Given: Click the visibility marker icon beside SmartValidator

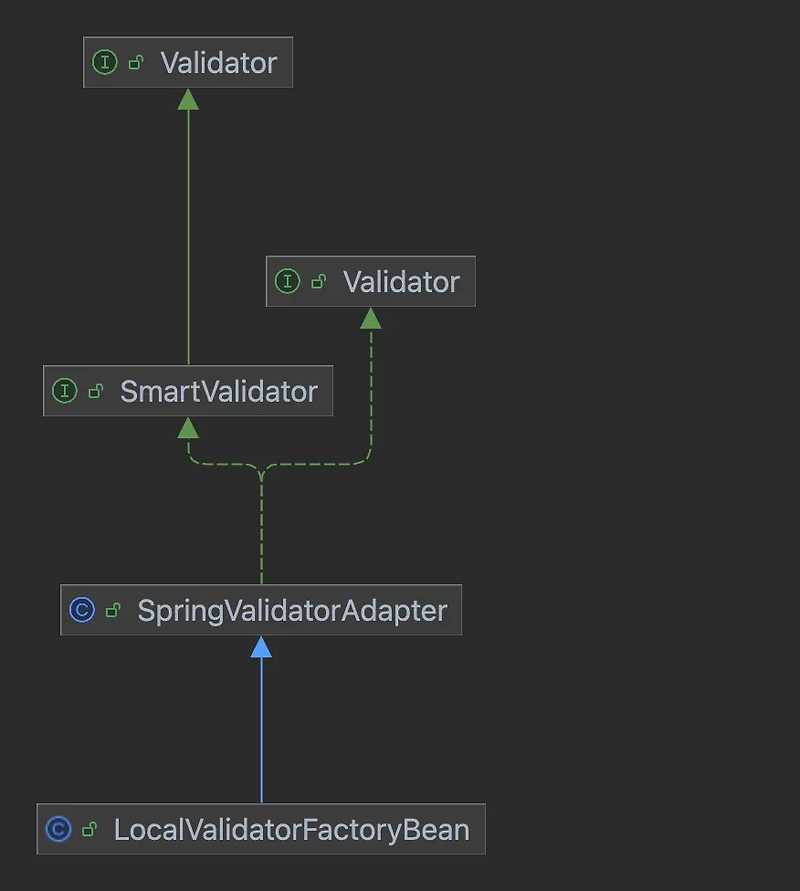Looking at the screenshot, I should pos(95,391).
